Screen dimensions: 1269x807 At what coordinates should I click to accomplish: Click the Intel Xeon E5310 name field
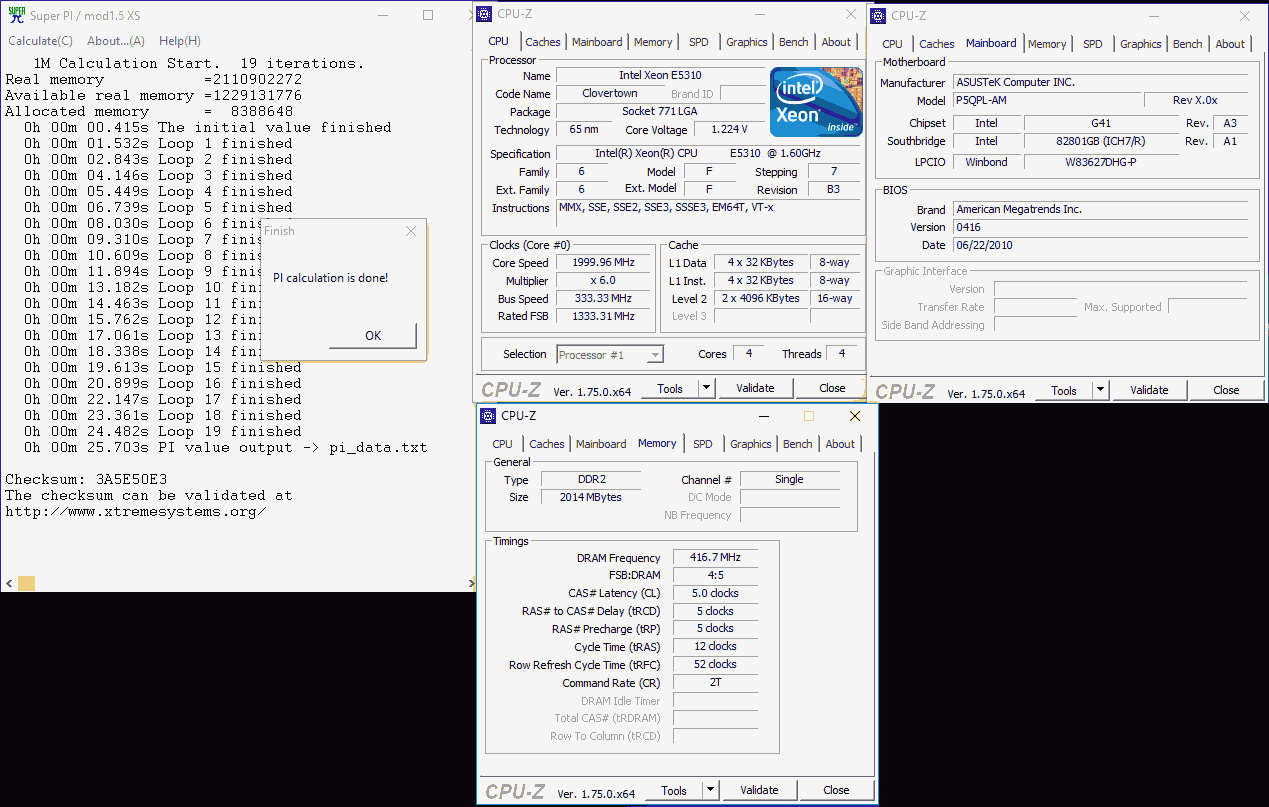[658, 76]
